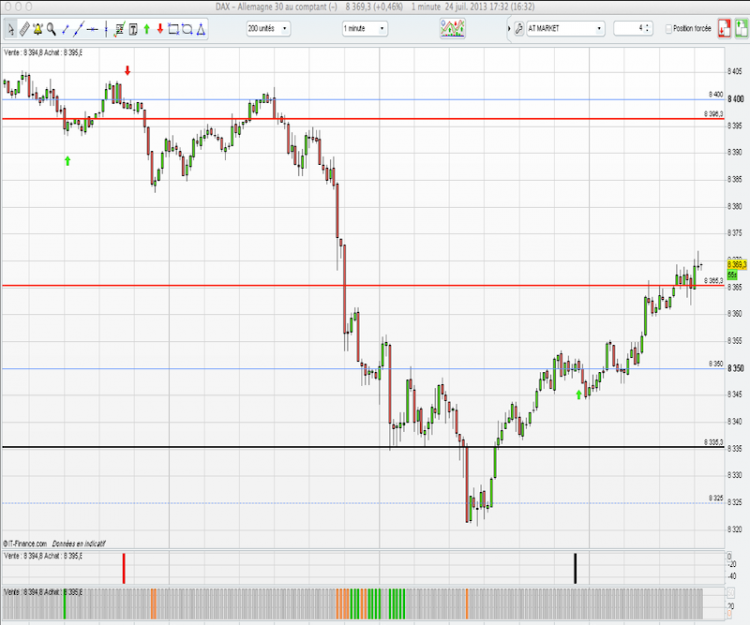Enable the Position forcée checkbox

pos(669,29)
